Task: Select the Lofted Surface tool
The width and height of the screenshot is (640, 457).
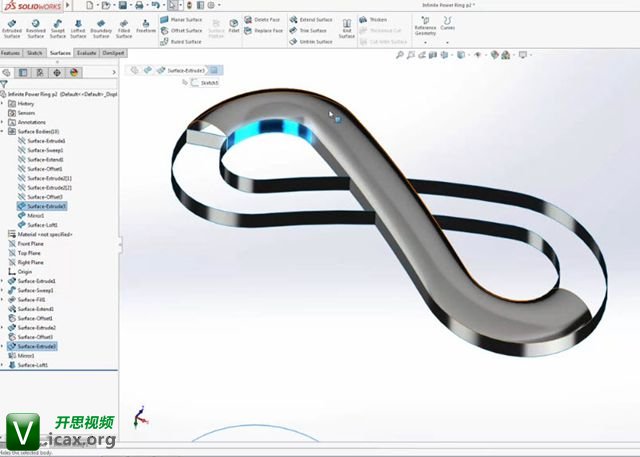Action: pyautogui.click(x=78, y=29)
